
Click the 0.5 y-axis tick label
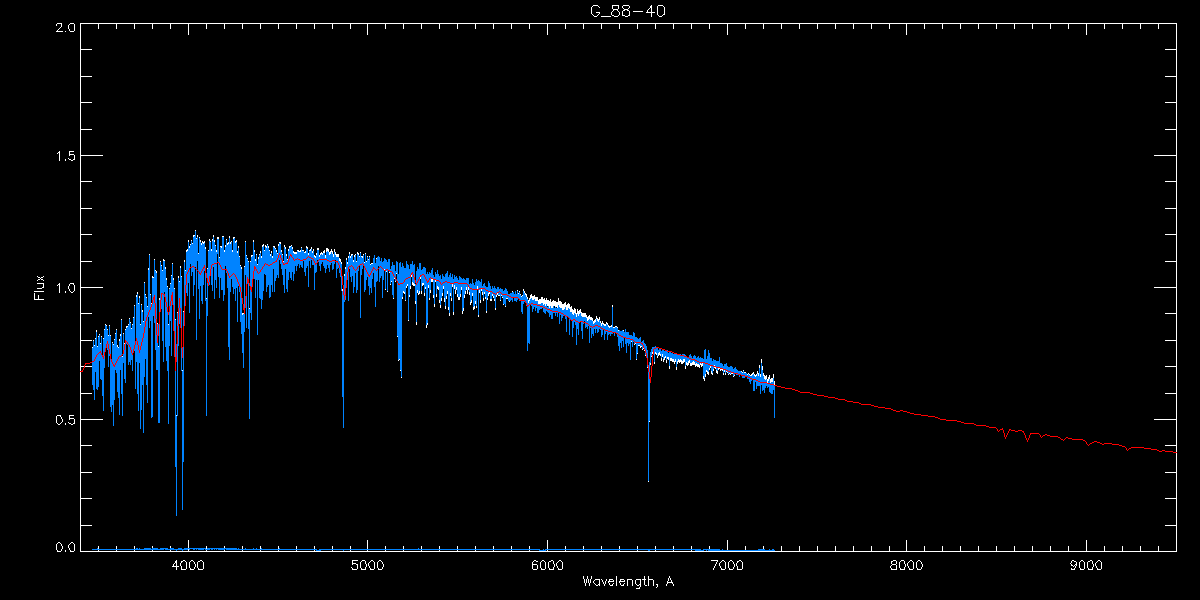coord(66,419)
